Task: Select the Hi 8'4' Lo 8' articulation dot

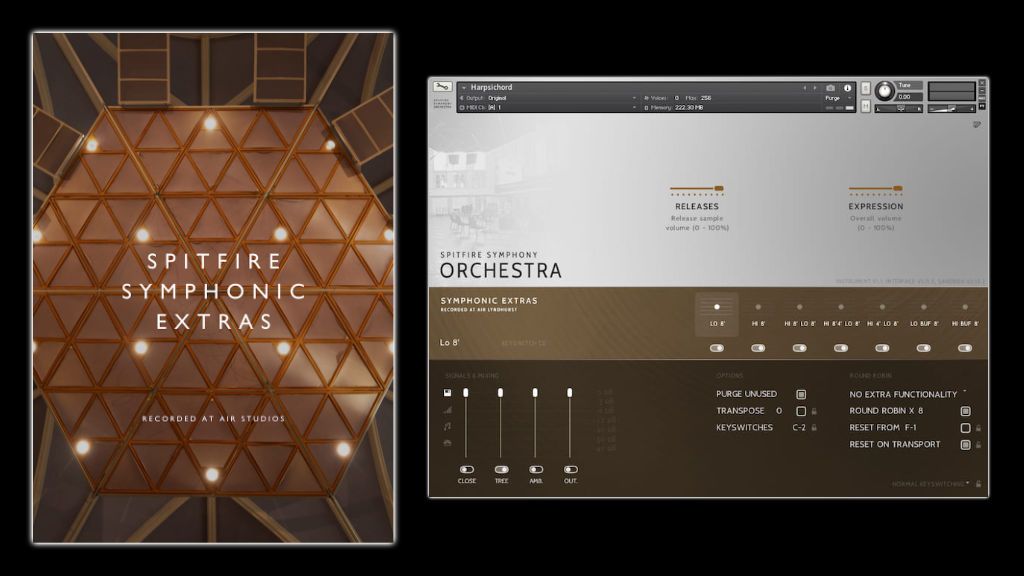Action: pos(841,307)
